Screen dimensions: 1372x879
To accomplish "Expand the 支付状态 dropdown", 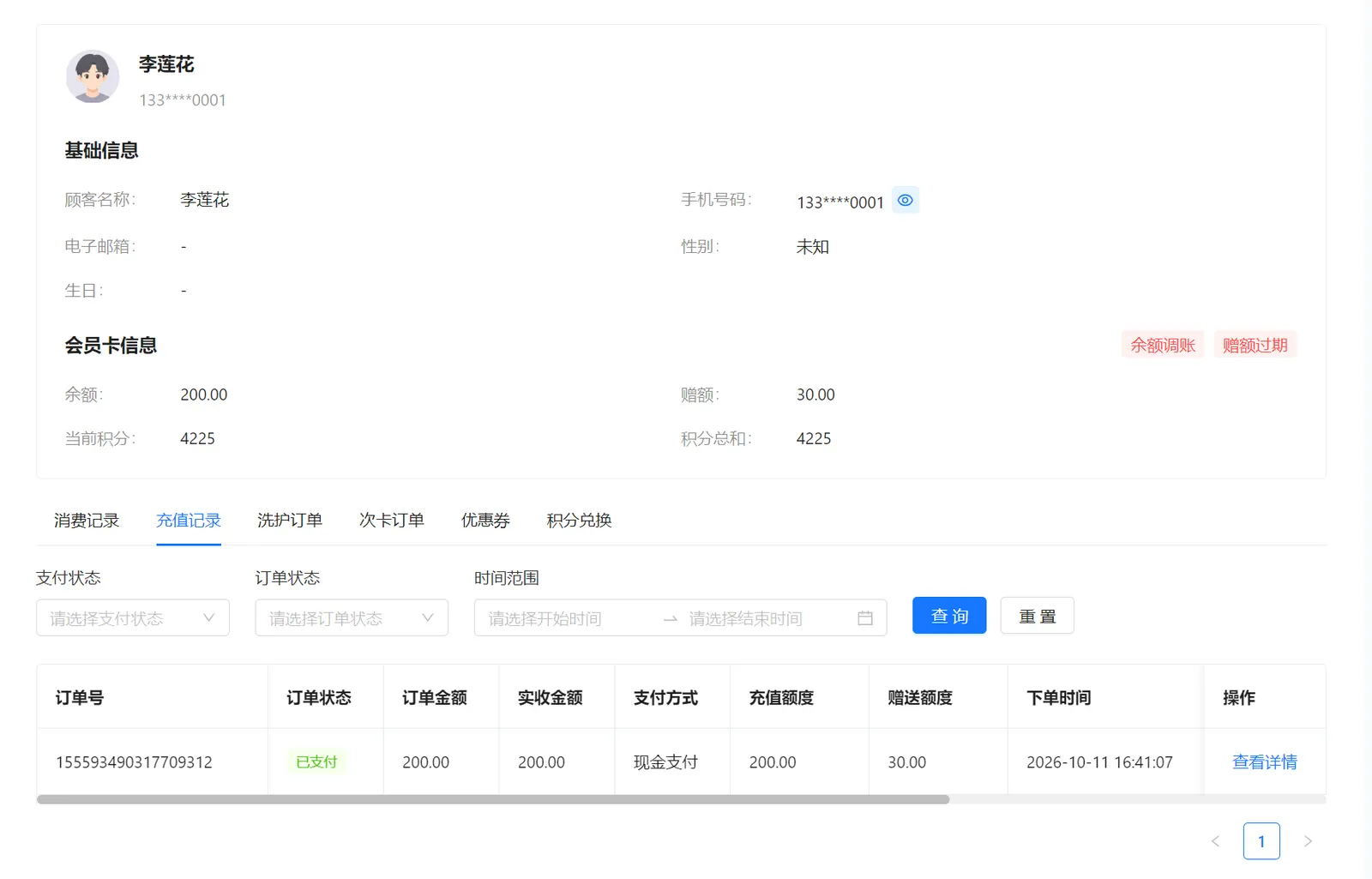I will coord(133,617).
